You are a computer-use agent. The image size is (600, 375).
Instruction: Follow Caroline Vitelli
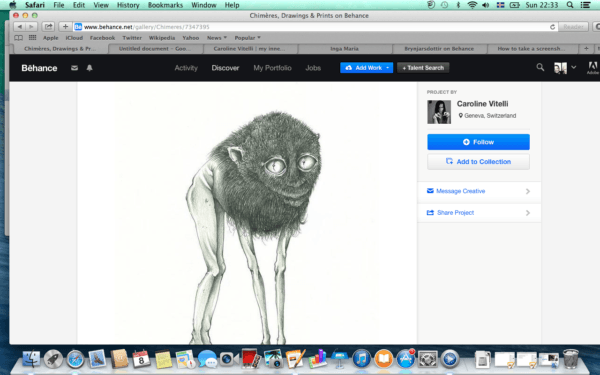pyautogui.click(x=478, y=142)
